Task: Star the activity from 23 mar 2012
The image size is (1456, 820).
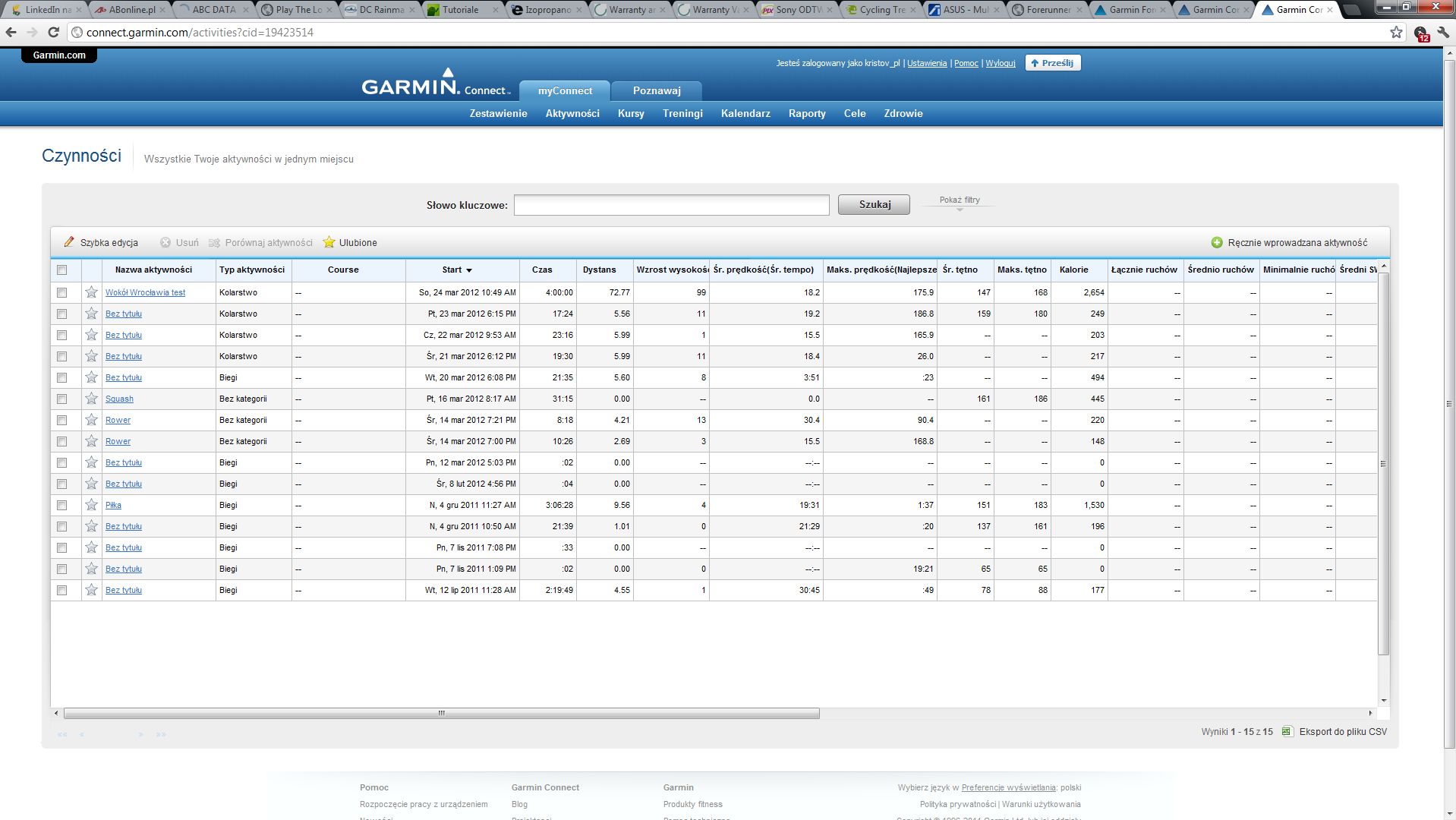Action: click(91, 314)
